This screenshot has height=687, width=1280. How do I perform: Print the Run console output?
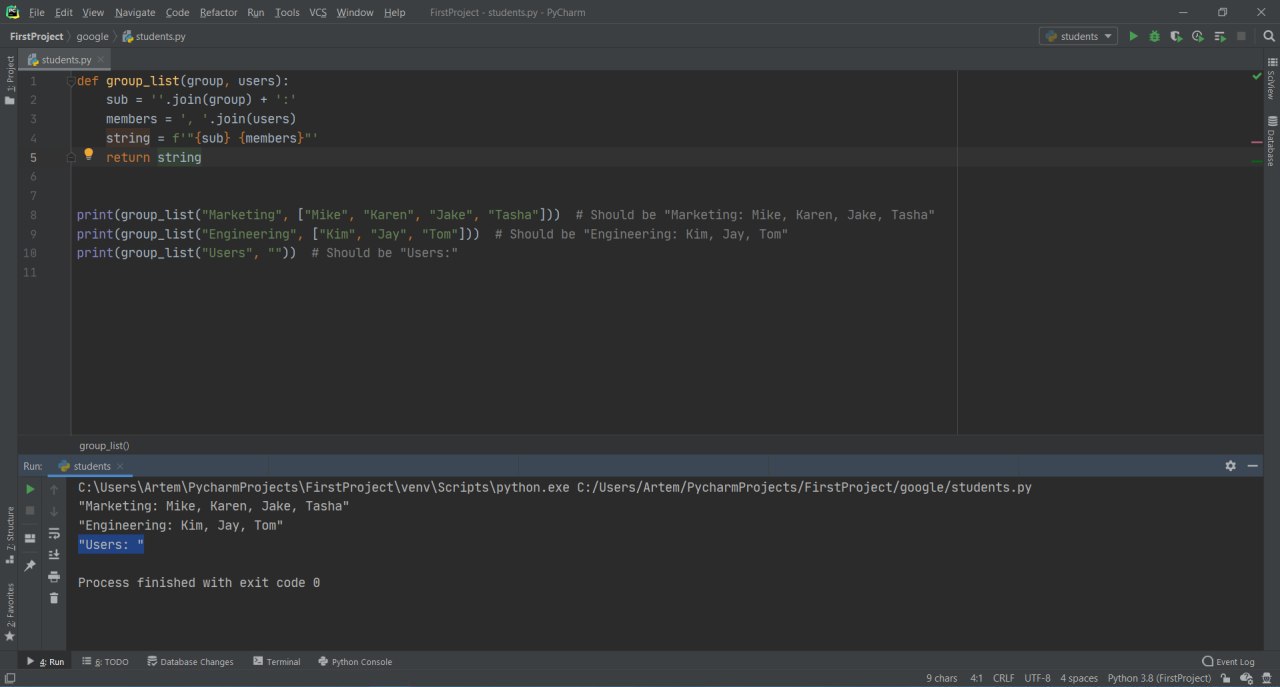click(x=54, y=577)
